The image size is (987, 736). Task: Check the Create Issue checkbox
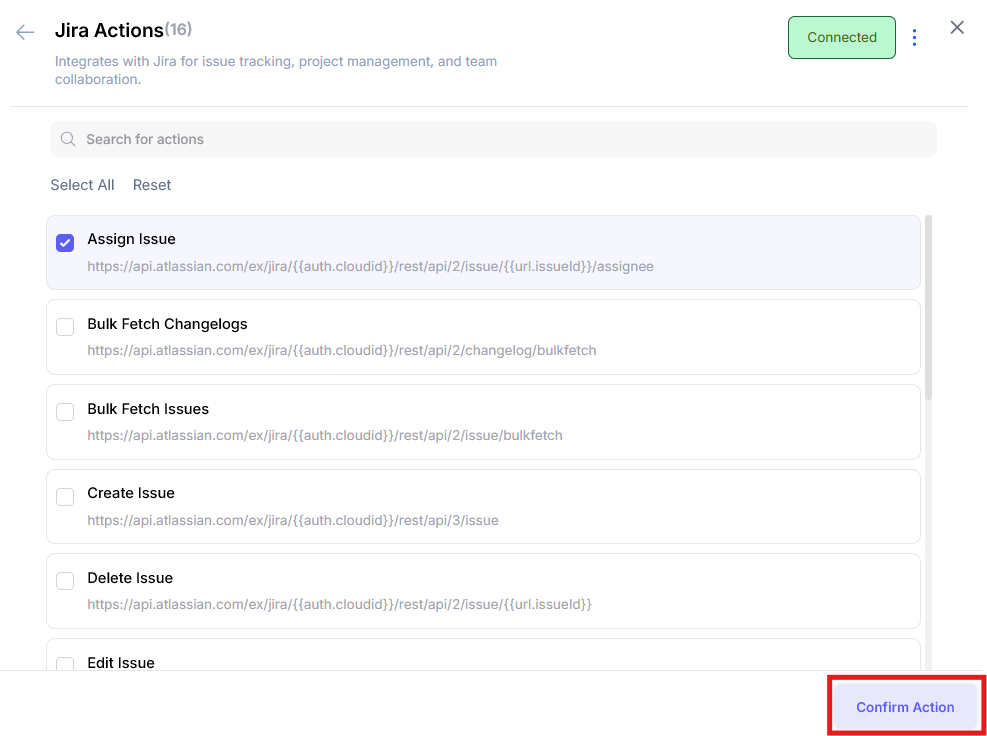[x=65, y=497]
